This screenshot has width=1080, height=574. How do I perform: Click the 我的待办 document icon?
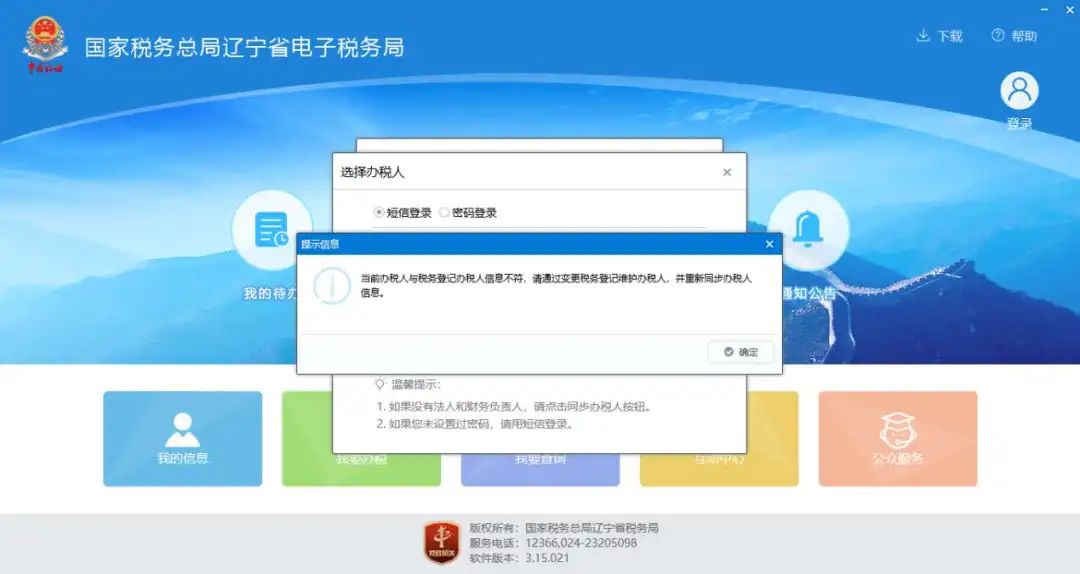(x=271, y=229)
